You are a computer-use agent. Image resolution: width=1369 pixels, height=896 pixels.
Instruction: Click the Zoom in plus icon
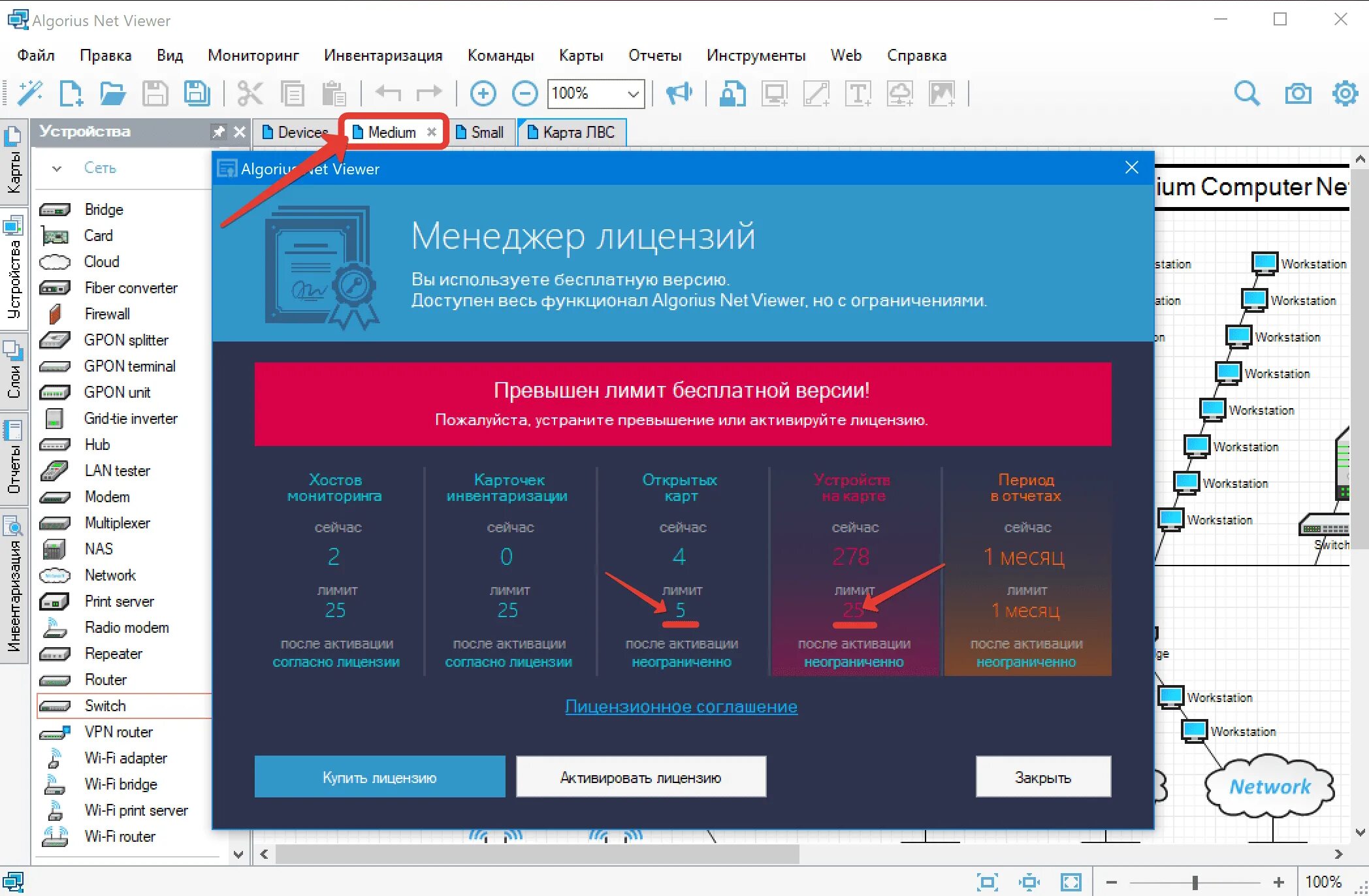point(483,93)
